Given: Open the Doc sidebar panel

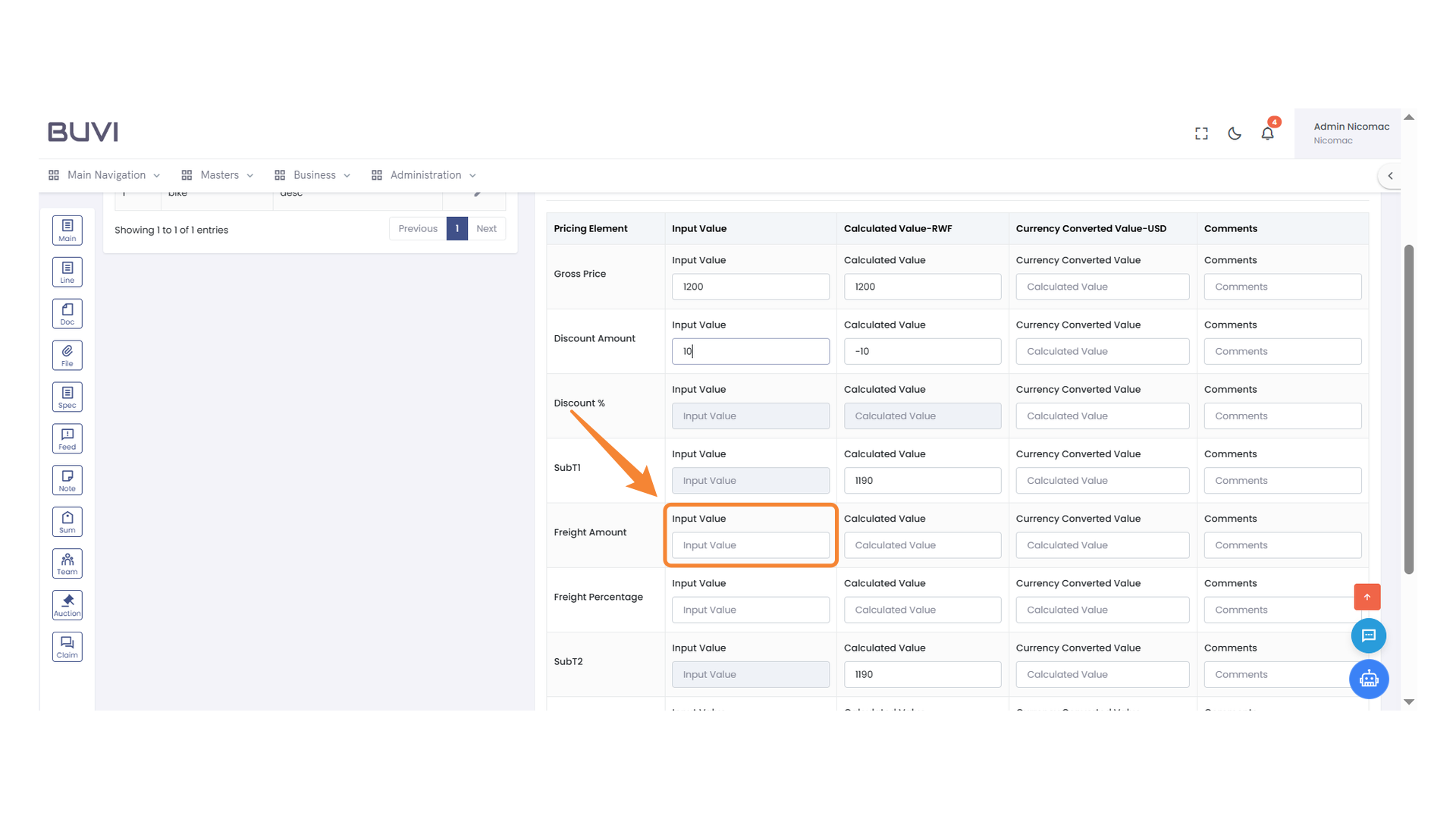Looking at the screenshot, I should (67, 312).
